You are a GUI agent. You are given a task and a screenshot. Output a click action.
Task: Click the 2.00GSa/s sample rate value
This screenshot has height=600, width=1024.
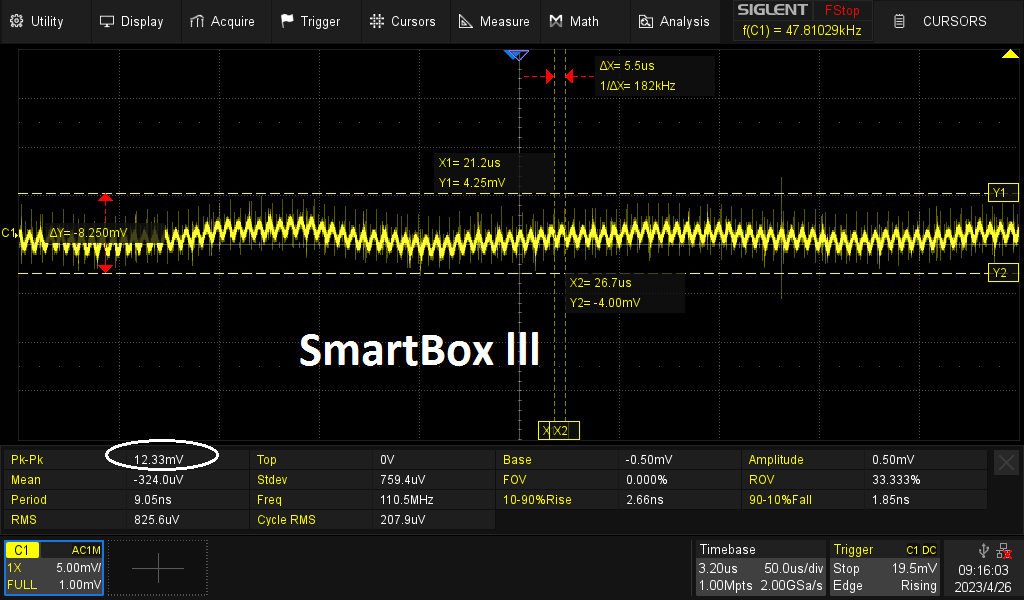[792, 586]
